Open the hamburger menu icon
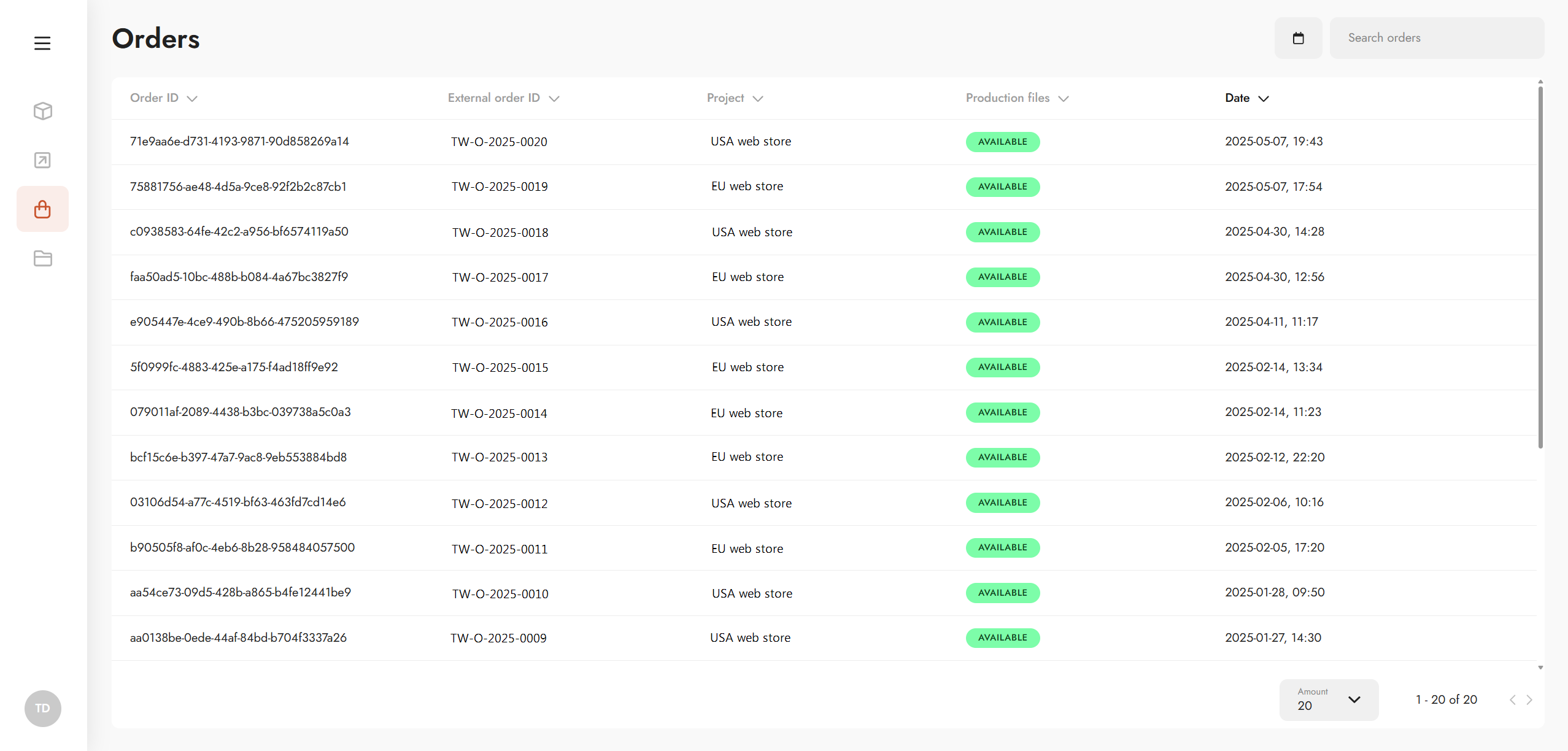1568x751 pixels. point(42,44)
